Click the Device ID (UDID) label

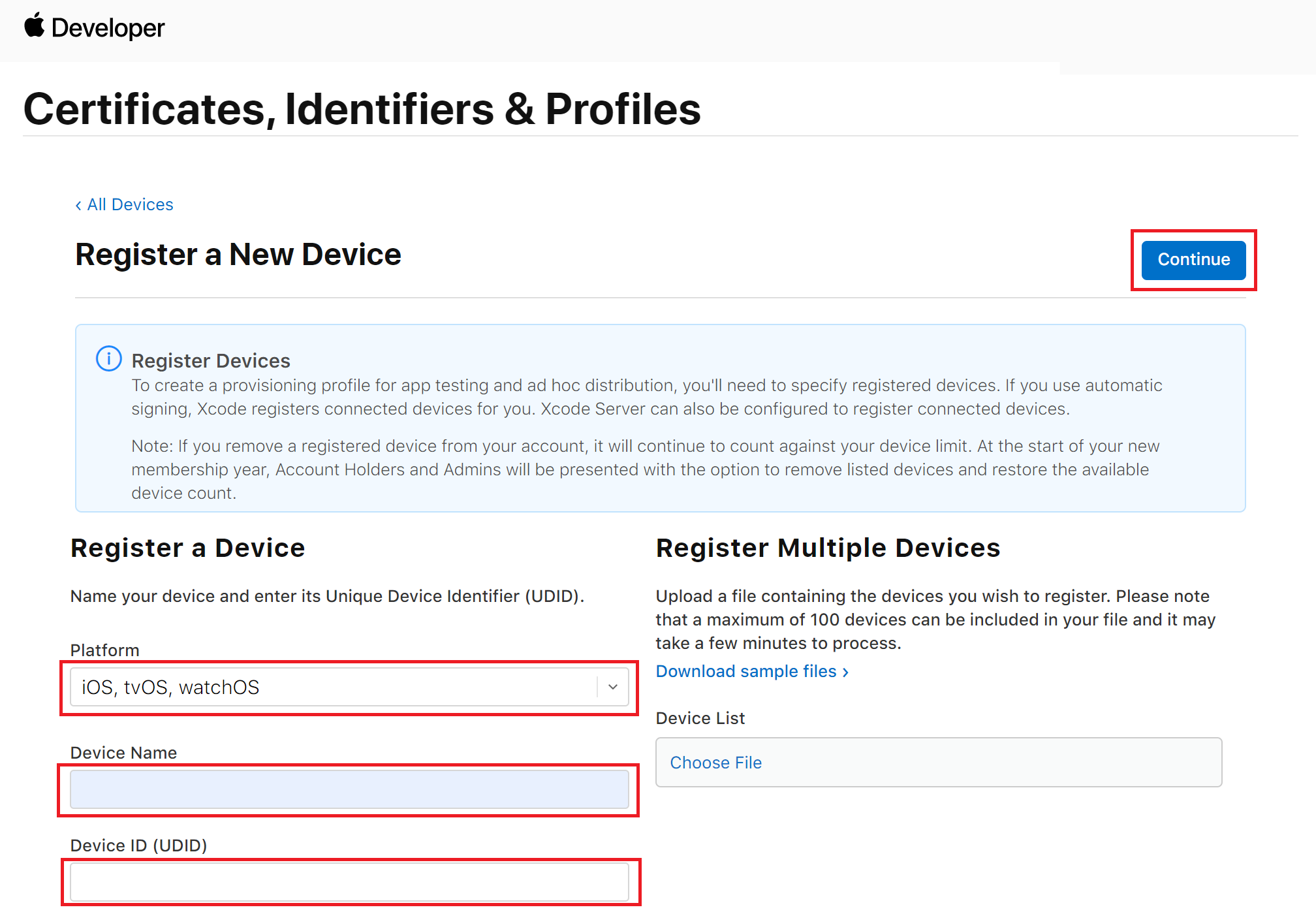[x=138, y=845]
